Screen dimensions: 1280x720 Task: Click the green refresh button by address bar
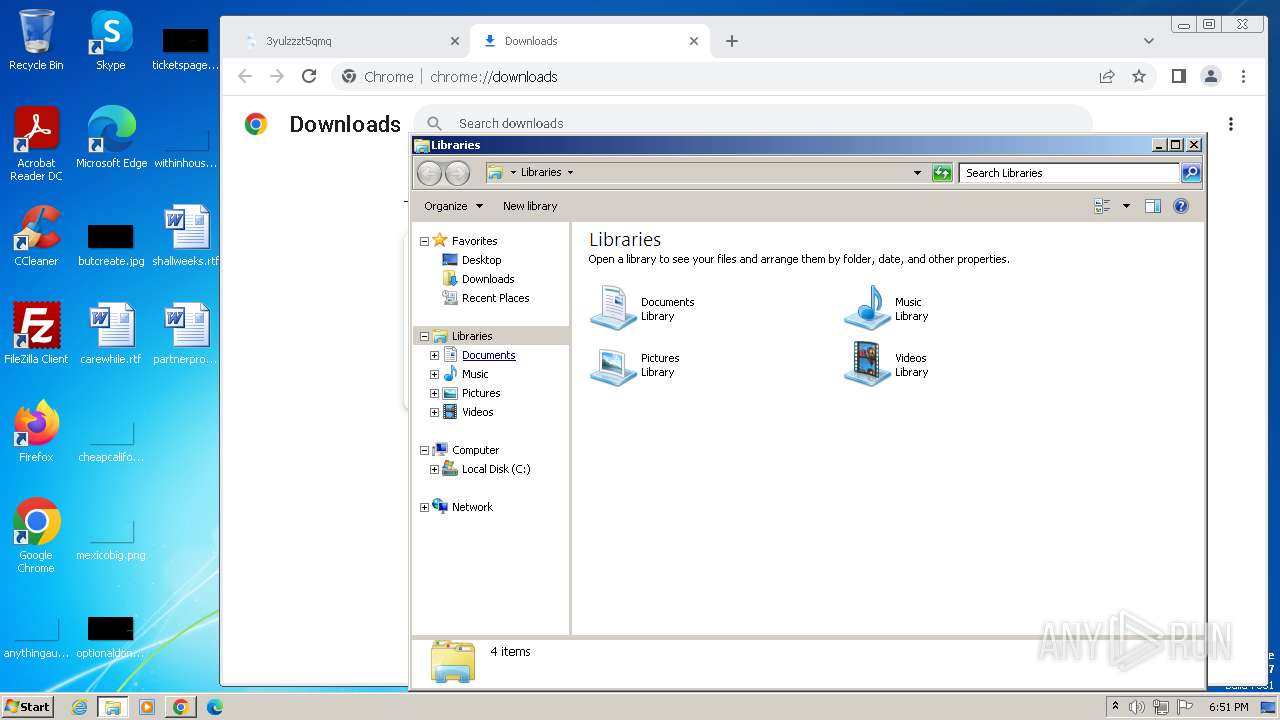942,173
